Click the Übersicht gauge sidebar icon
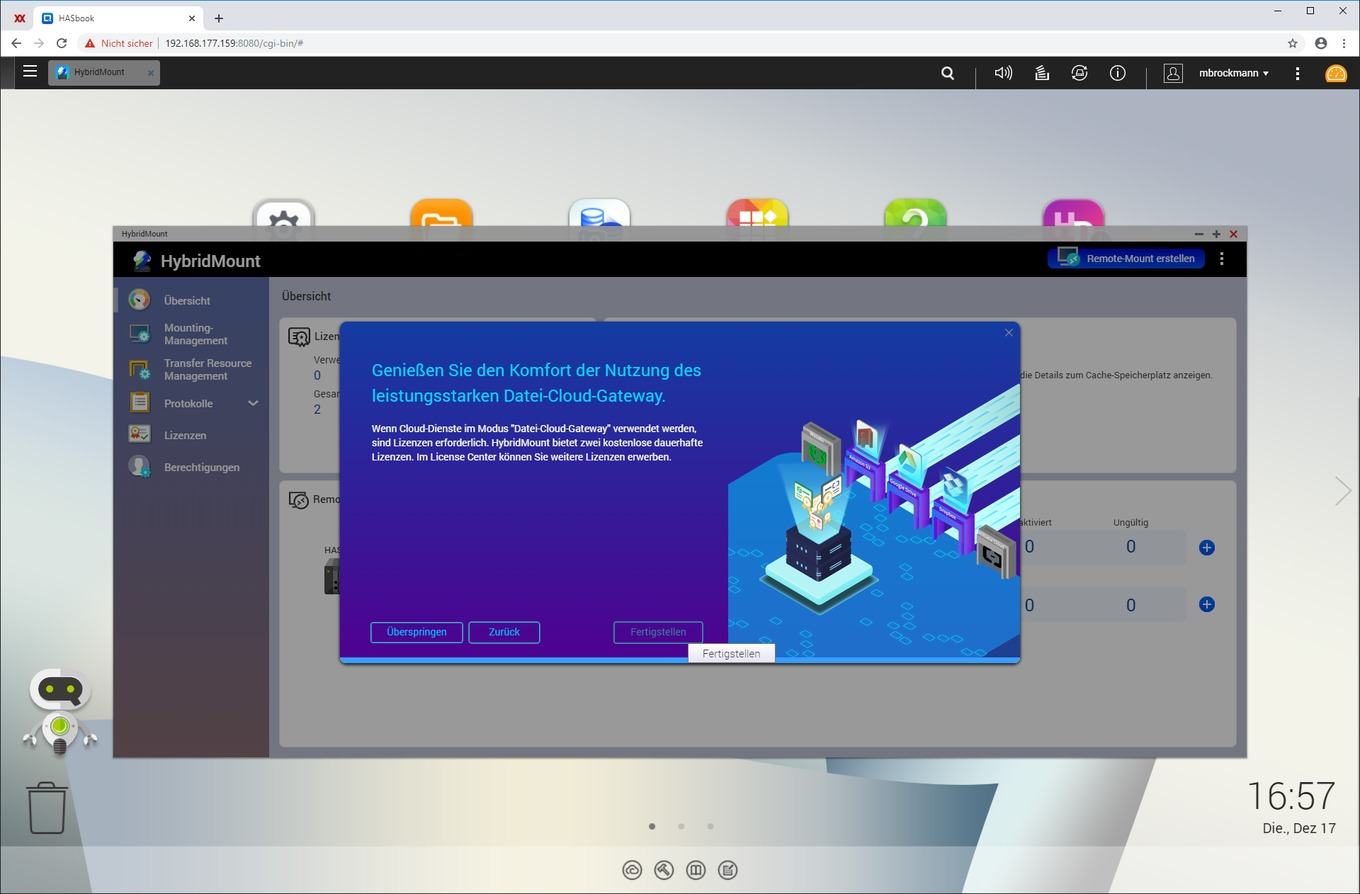This screenshot has height=894, width=1360. tap(139, 299)
